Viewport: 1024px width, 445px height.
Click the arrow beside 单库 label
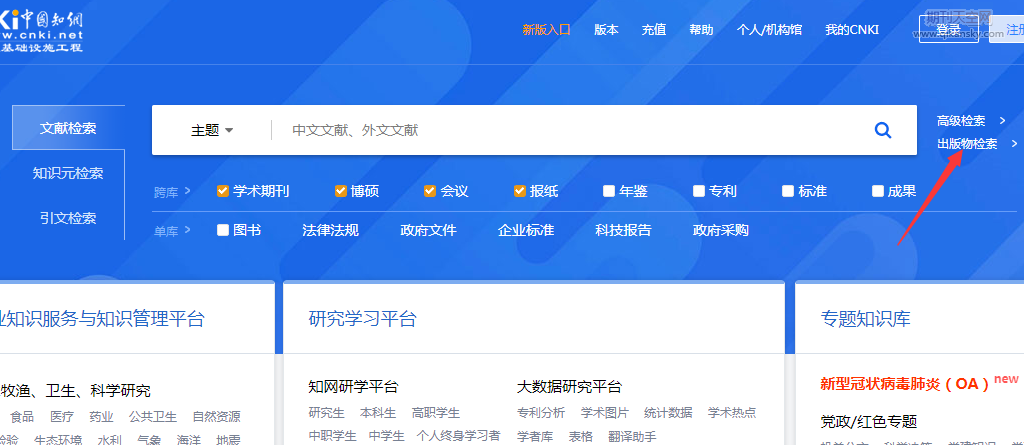[x=187, y=231]
